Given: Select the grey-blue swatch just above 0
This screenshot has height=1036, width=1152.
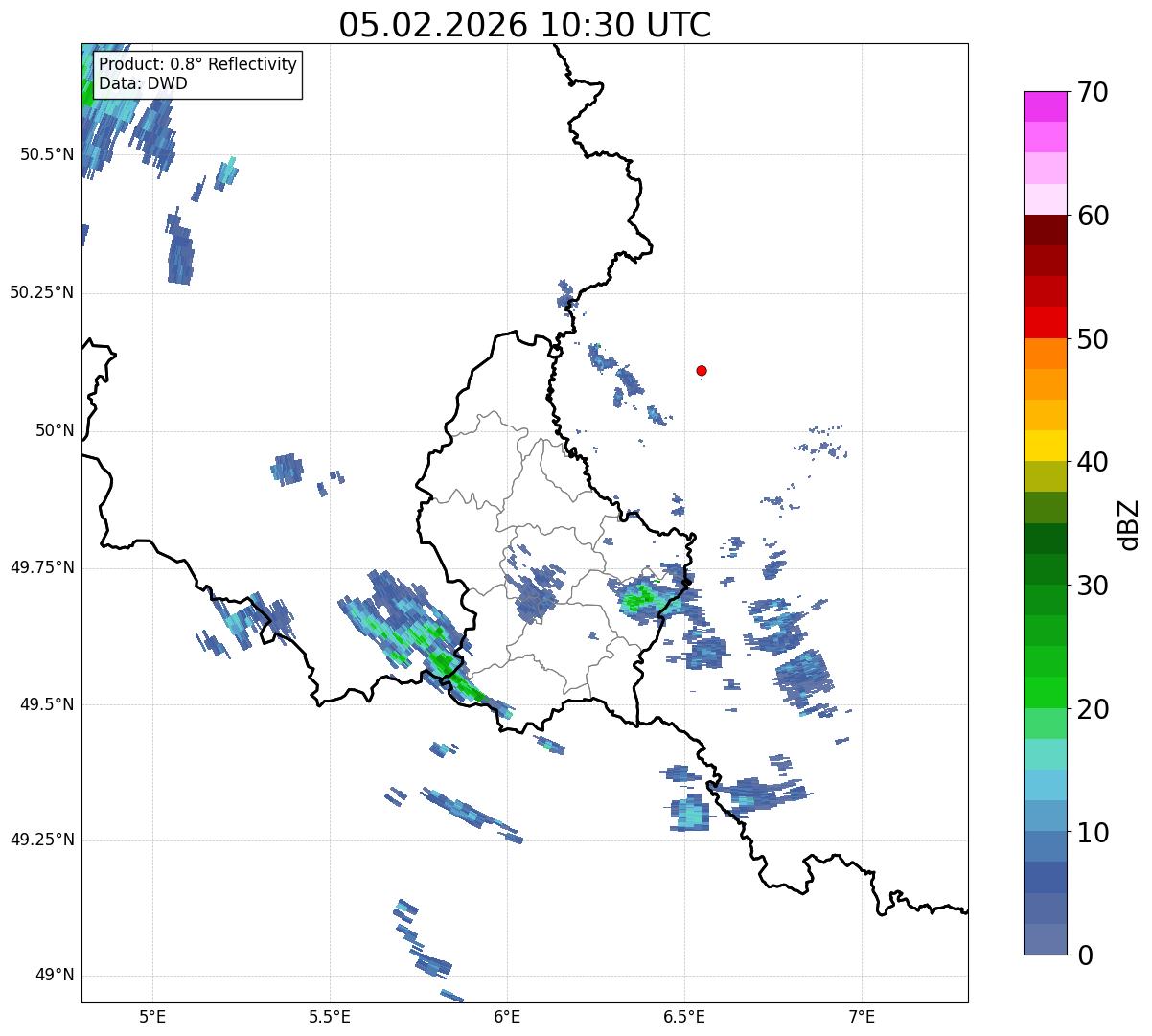Looking at the screenshot, I should click(x=1046, y=939).
